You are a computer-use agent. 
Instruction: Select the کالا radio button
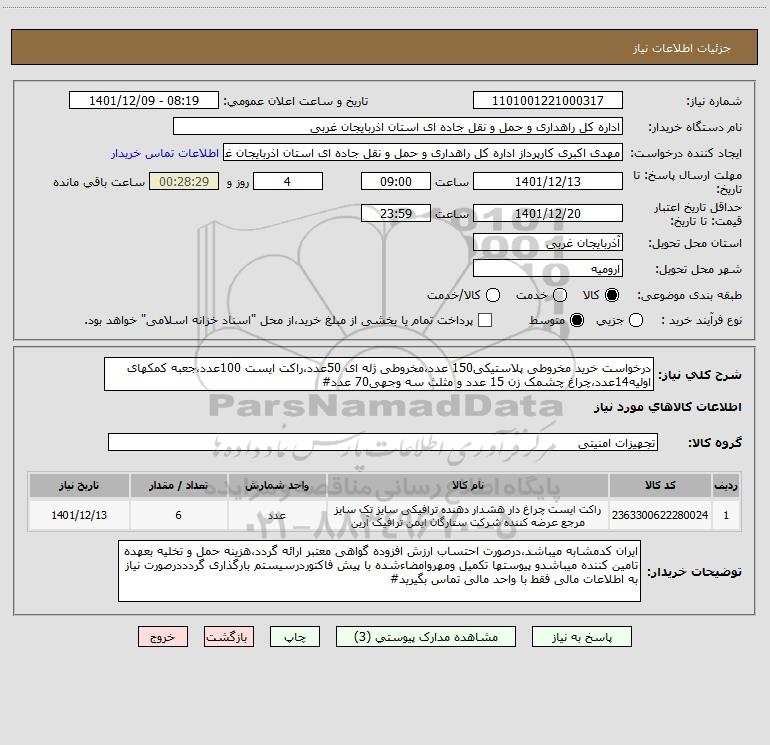point(612,295)
